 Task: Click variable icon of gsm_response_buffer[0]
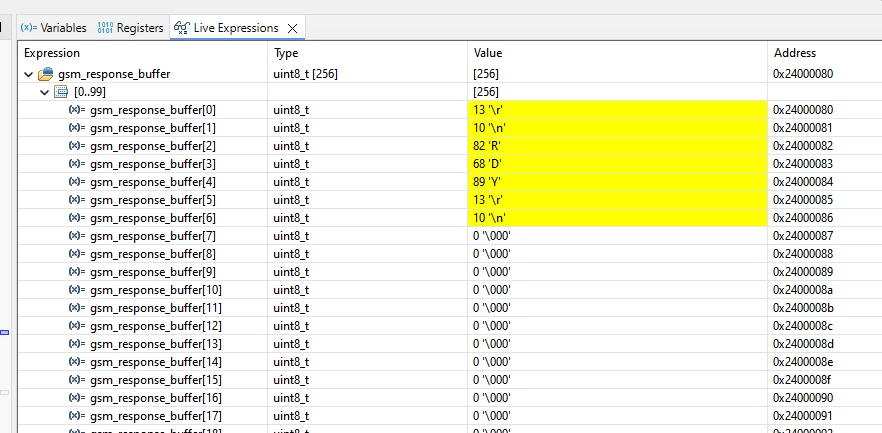77,110
